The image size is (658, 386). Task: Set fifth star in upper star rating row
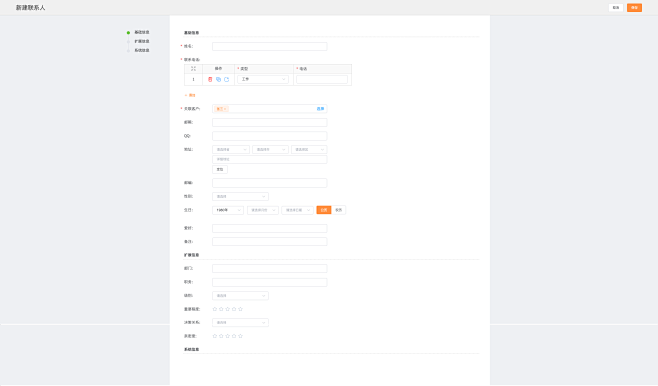(240, 309)
